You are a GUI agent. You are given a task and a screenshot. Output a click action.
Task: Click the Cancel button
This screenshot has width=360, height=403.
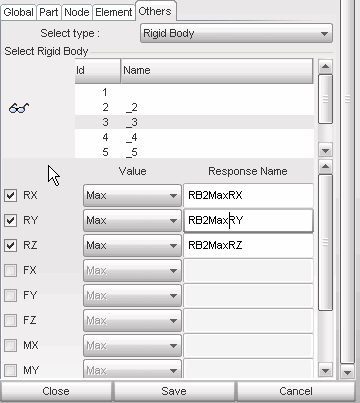(296, 391)
